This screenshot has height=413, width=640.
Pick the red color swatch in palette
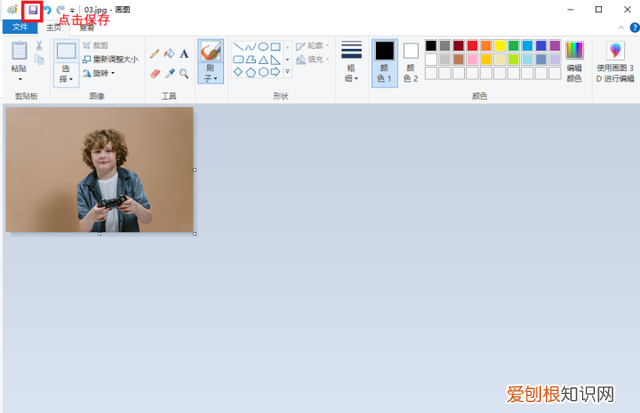coord(472,45)
